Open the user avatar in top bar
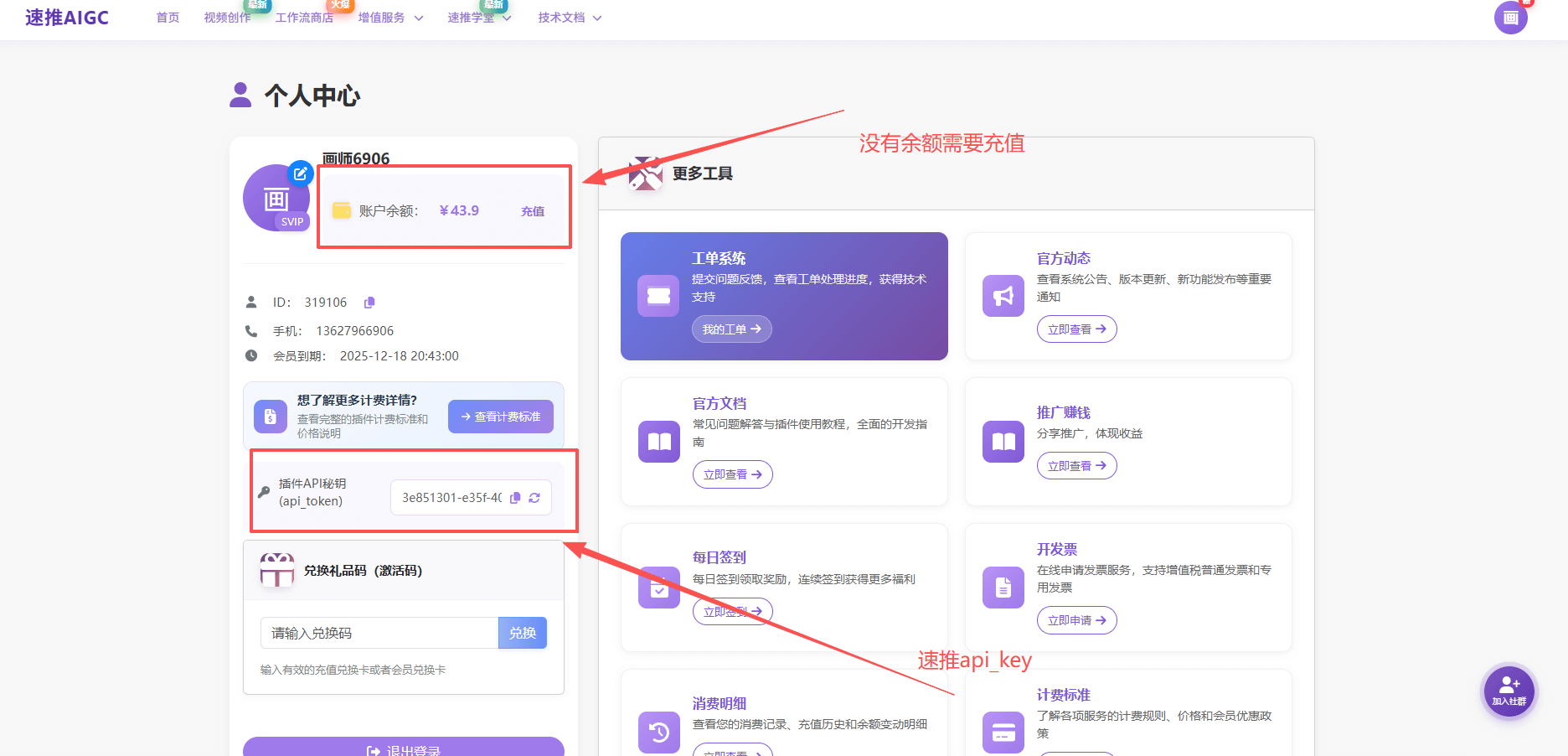This screenshot has width=1568, height=756. (x=1510, y=18)
